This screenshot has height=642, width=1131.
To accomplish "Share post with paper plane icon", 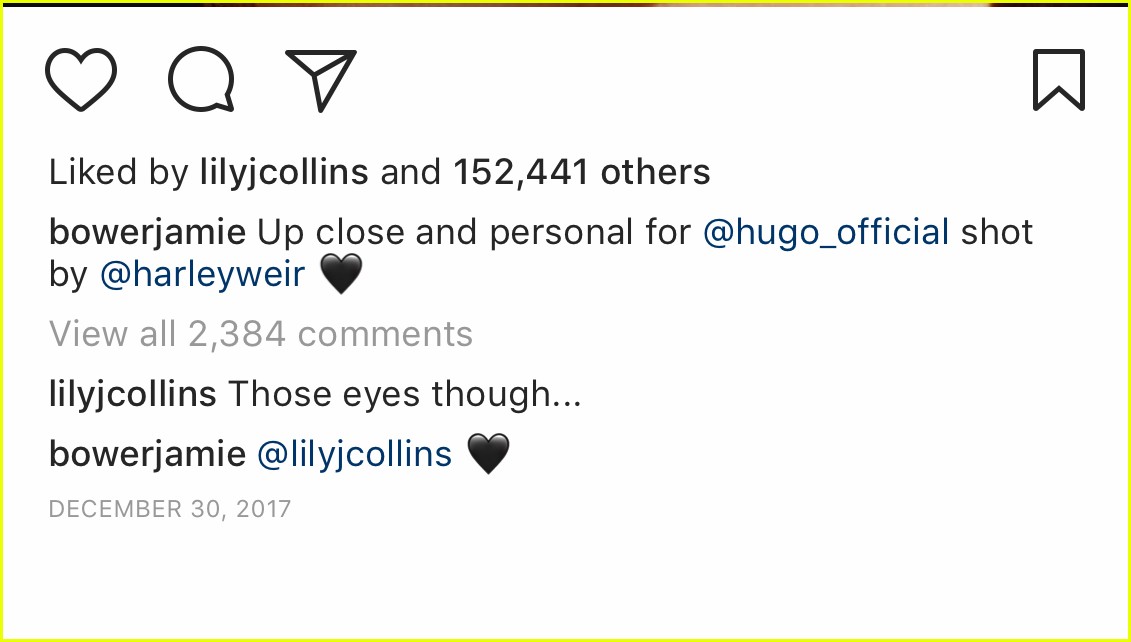I will coord(320,80).
